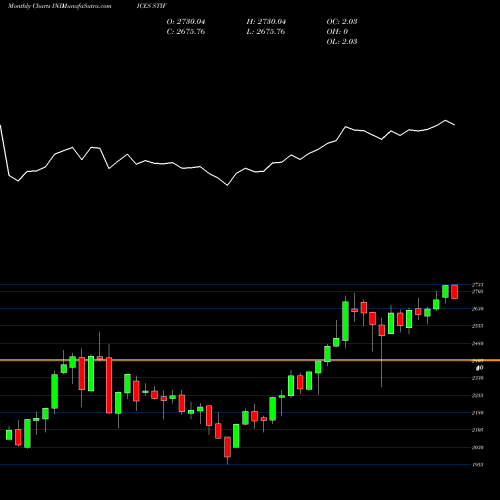Select the low value 'L: 2675.76'
This screenshot has height=500, width=500.
[x=266, y=32]
